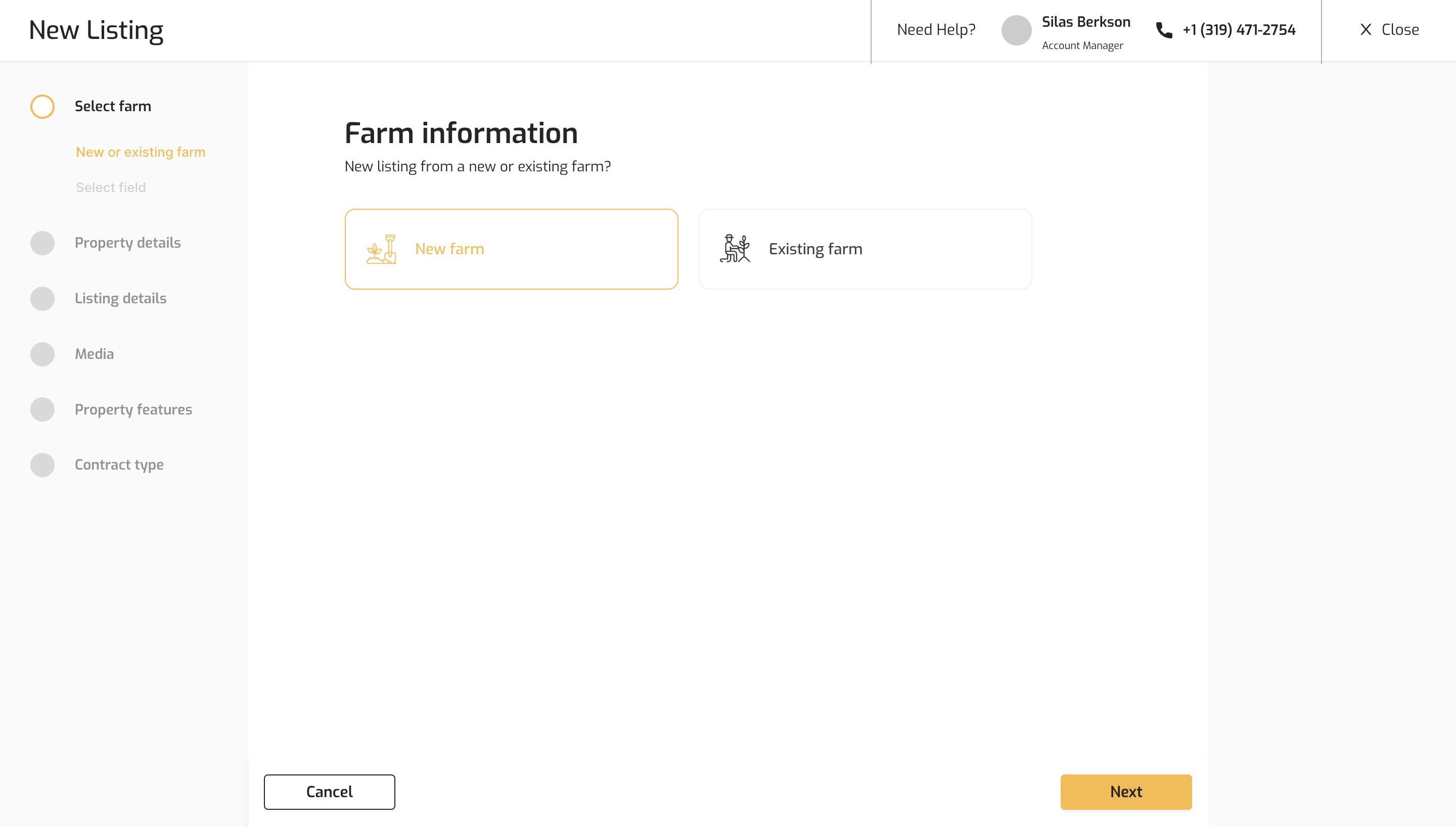The height and width of the screenshot is (827, 1456).
Task: Go to the Select field substep
Action: click(x=111, y=188)
